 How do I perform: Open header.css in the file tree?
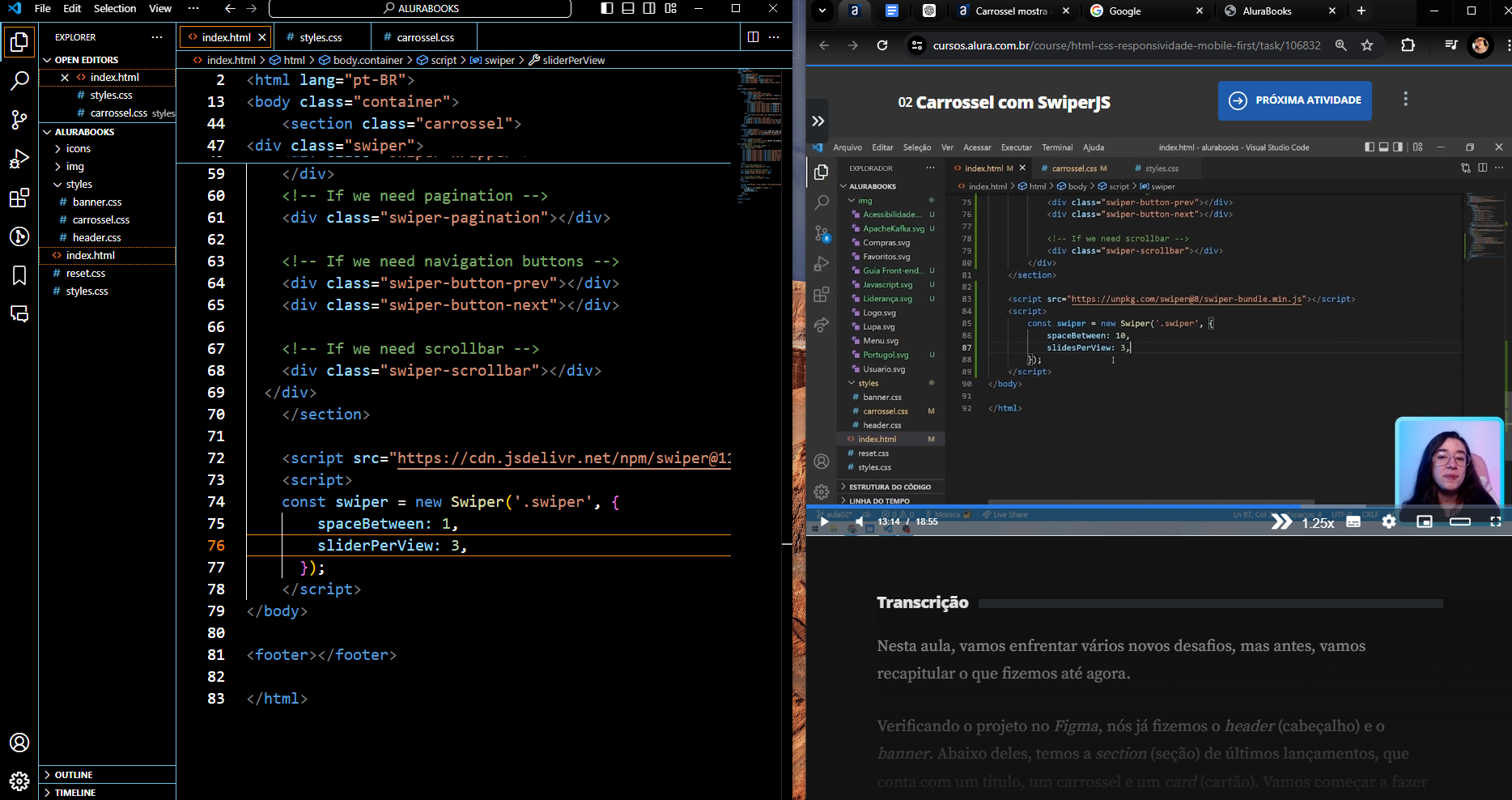click(x=97, y=238)
